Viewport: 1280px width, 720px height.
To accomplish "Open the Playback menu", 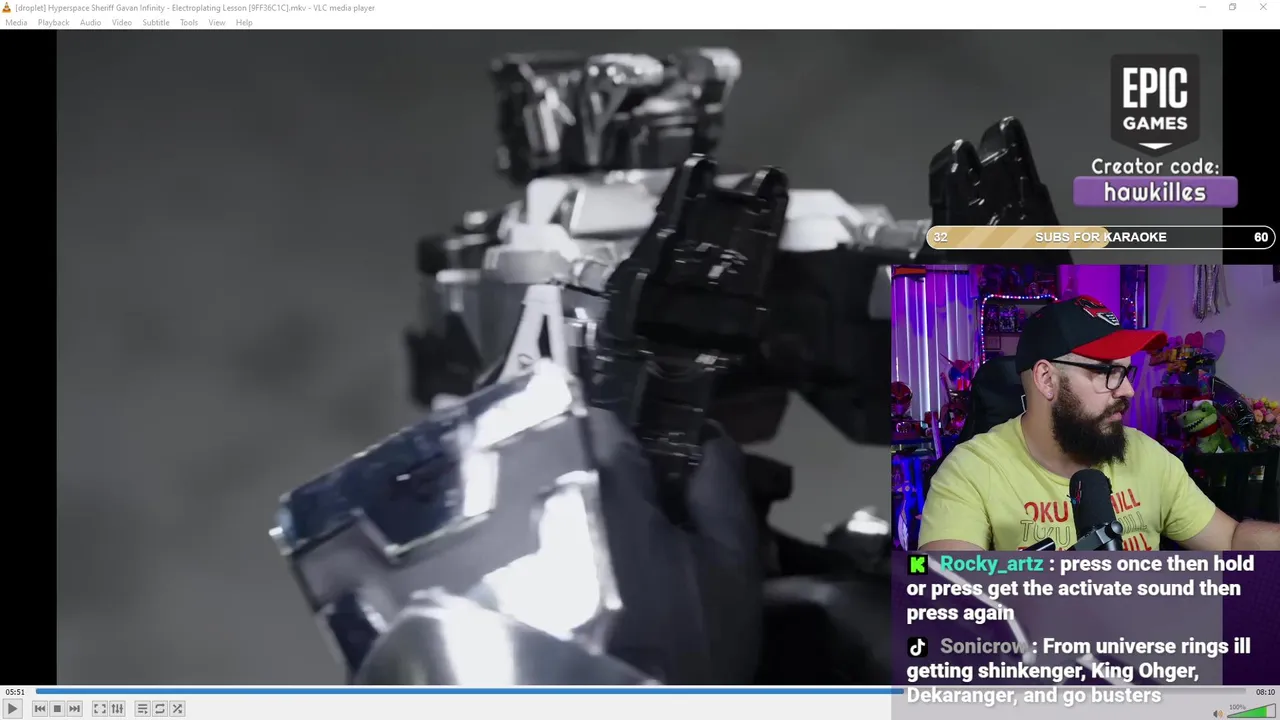I will 54,22.
